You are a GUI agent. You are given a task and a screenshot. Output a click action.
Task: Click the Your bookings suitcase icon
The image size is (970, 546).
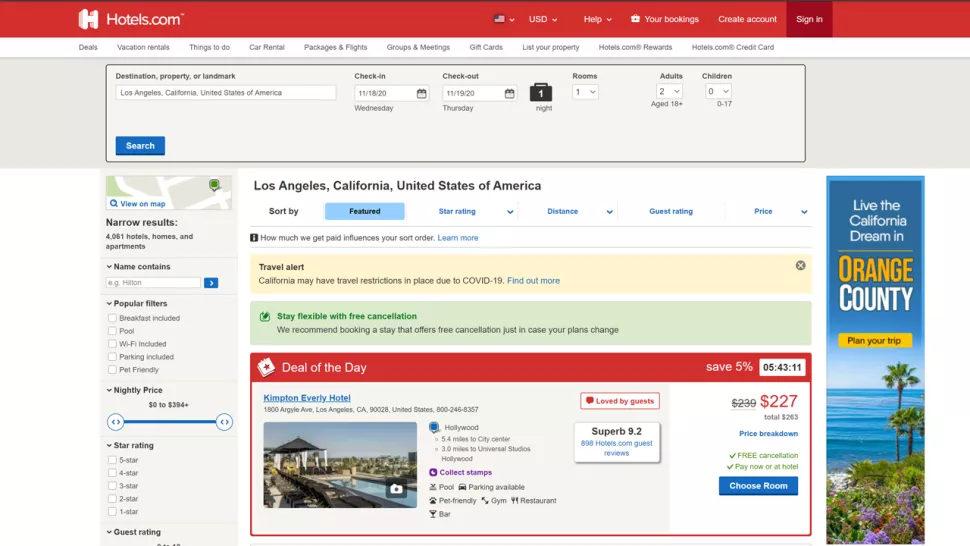click(x=635, y=19)
